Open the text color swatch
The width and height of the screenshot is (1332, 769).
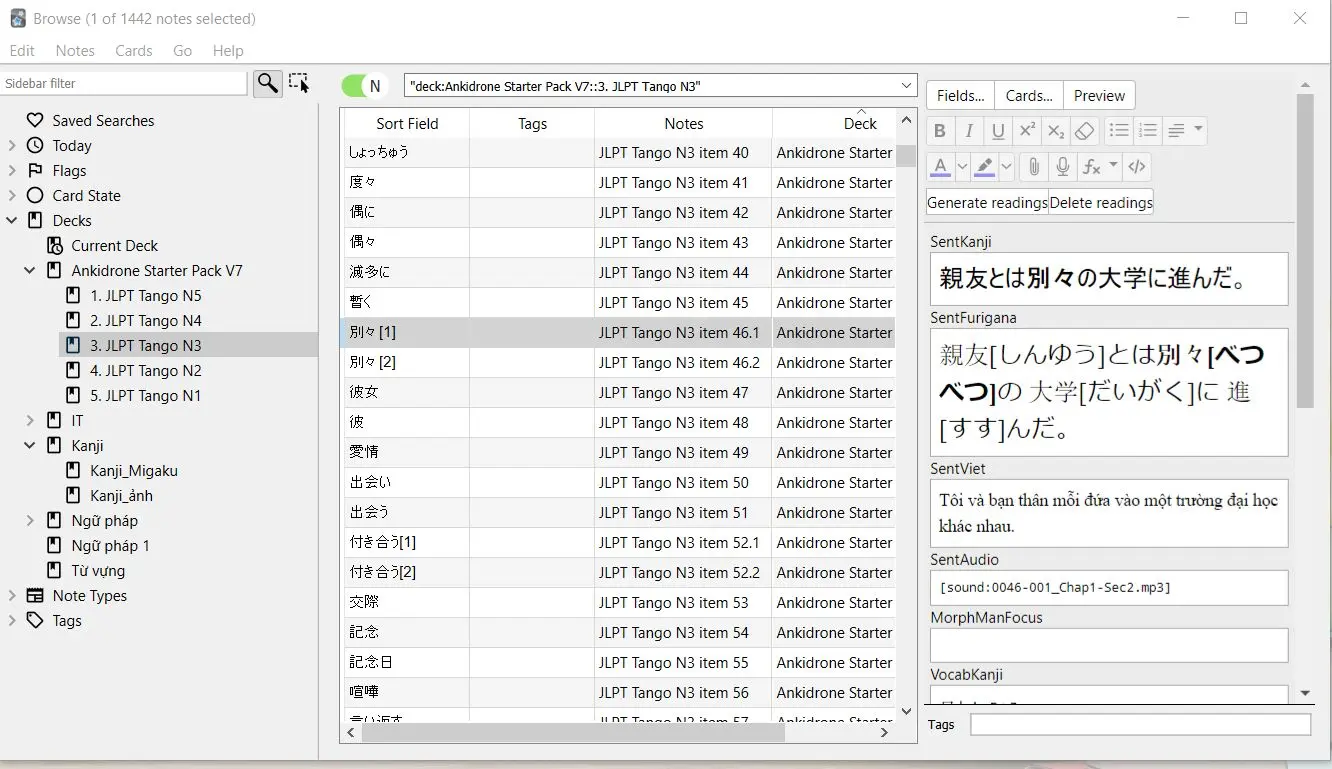click(941, 166)
